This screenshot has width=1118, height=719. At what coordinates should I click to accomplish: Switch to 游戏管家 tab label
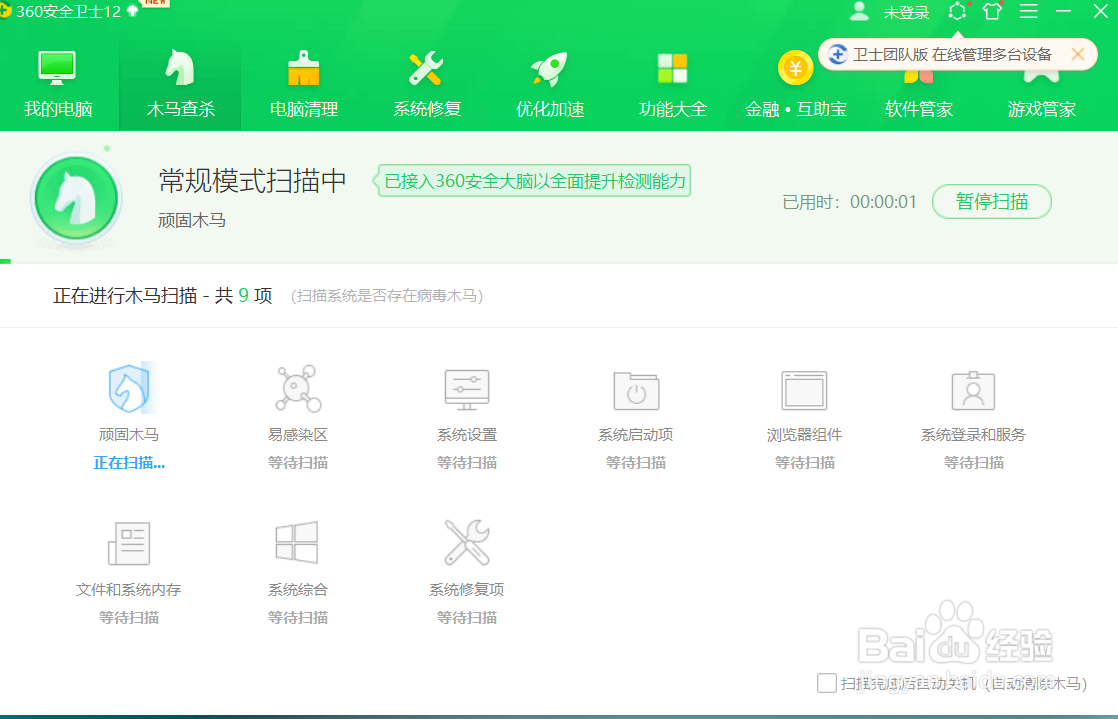pos(1042,109)
